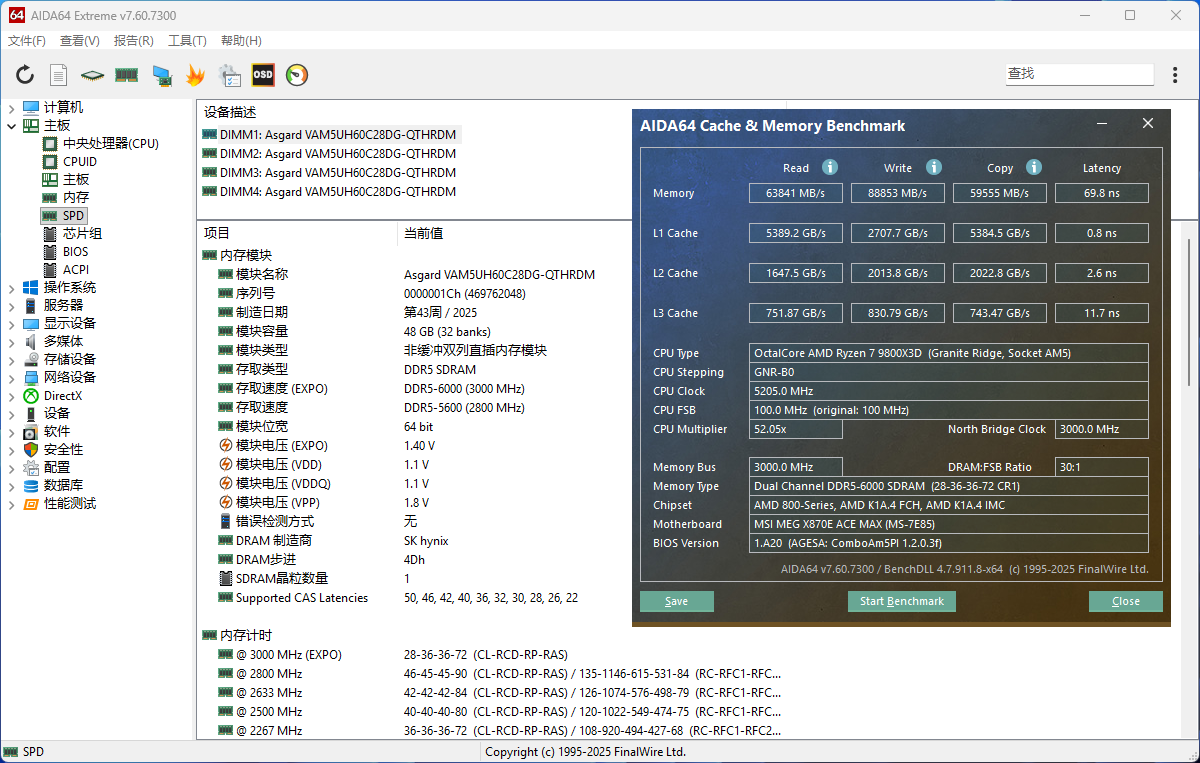Click the preferences checklist gear toolbar icon
Image resolution: width=1200 pixels, height=763 pixels.
(229, 75)
